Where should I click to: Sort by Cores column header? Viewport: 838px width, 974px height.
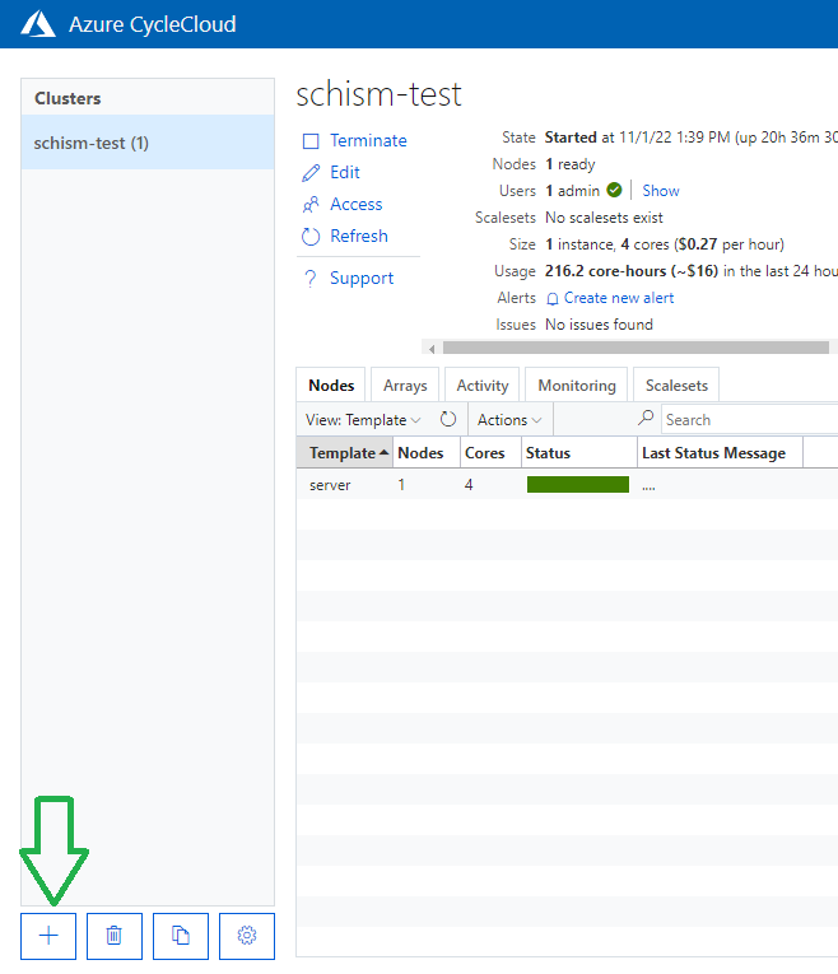click(491, 453)
